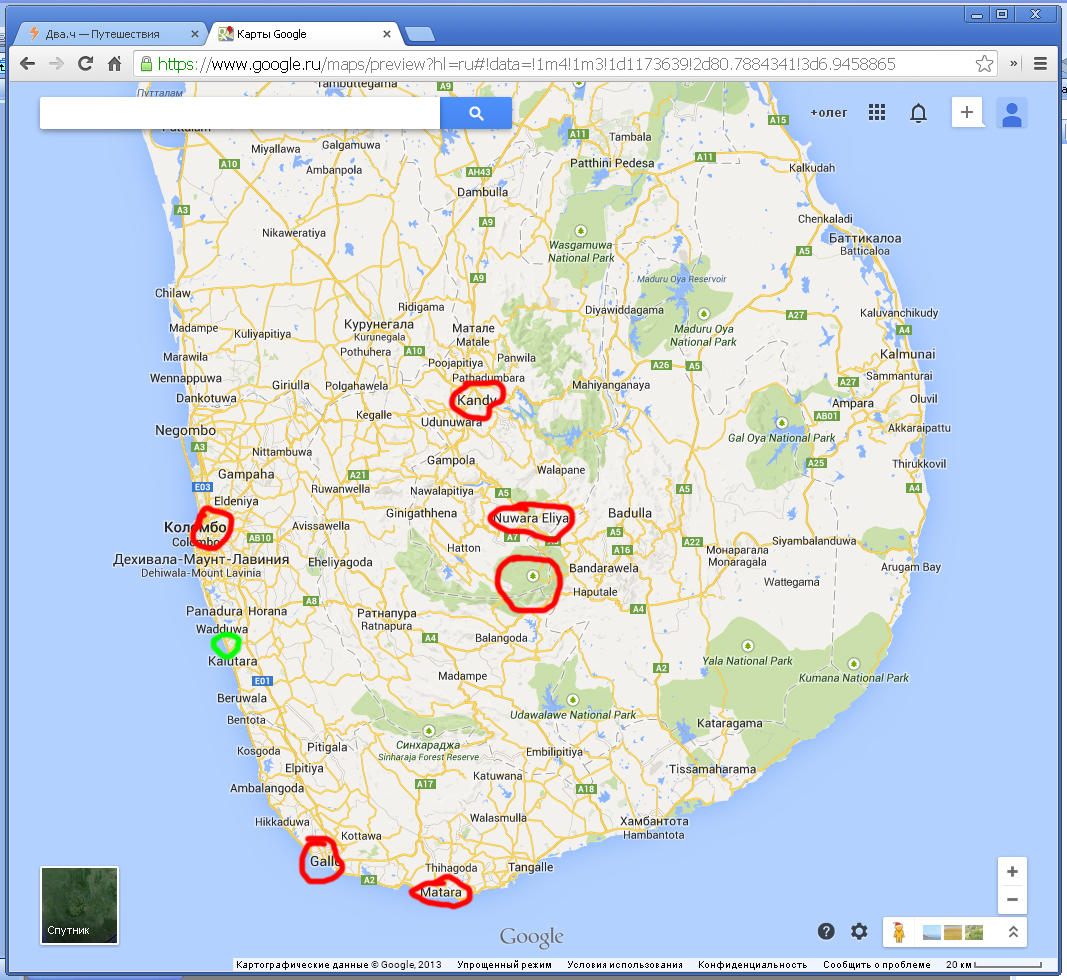Click the browser Back arrow
1067x980 pixels.
coord(27,64)
